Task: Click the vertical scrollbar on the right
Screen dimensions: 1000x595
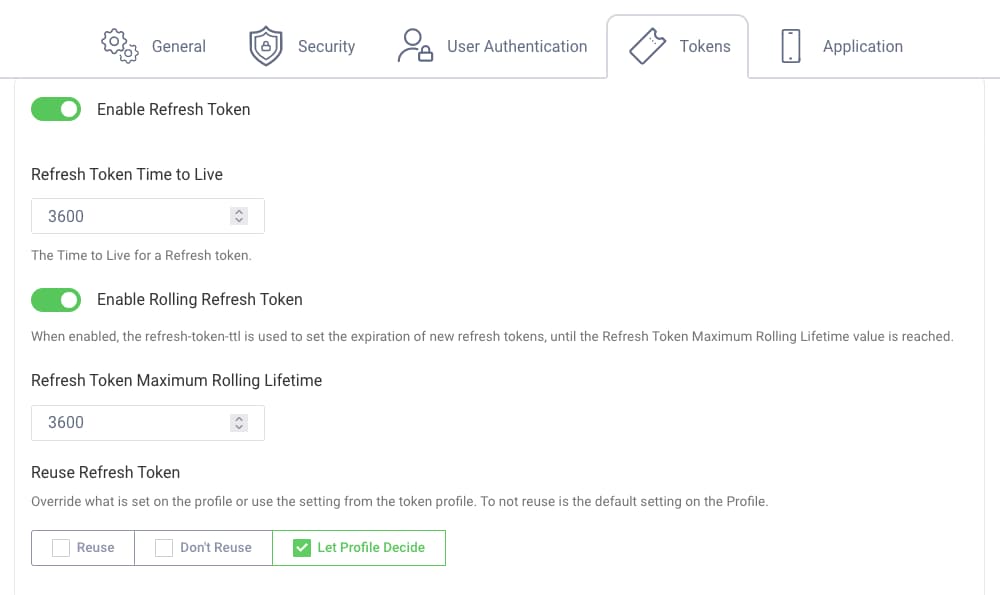Action: (x=993, y=200)
